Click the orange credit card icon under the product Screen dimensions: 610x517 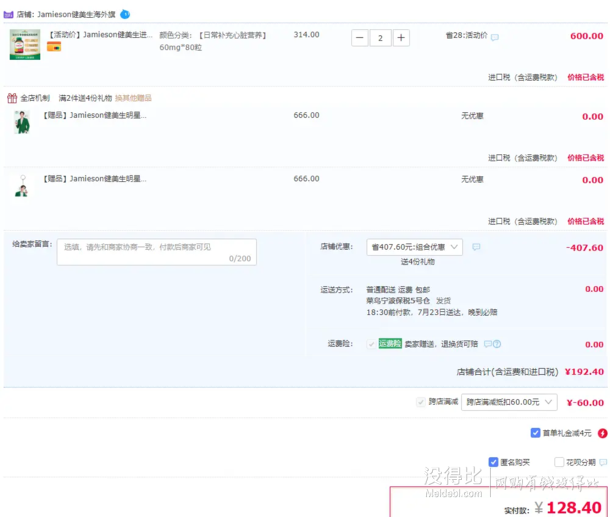[54, 47]
